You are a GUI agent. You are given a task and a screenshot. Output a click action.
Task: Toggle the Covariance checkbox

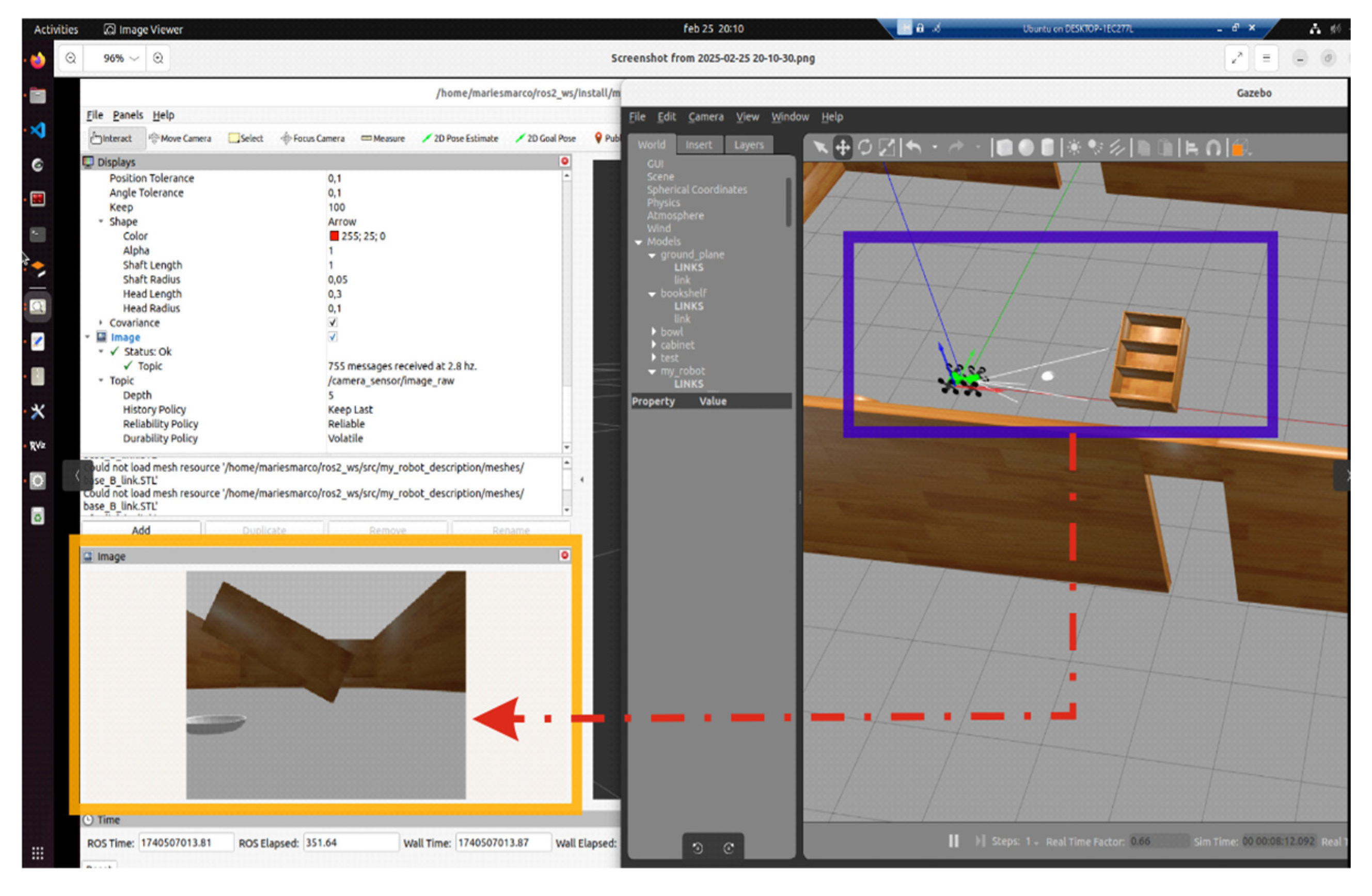click(333, 322)
